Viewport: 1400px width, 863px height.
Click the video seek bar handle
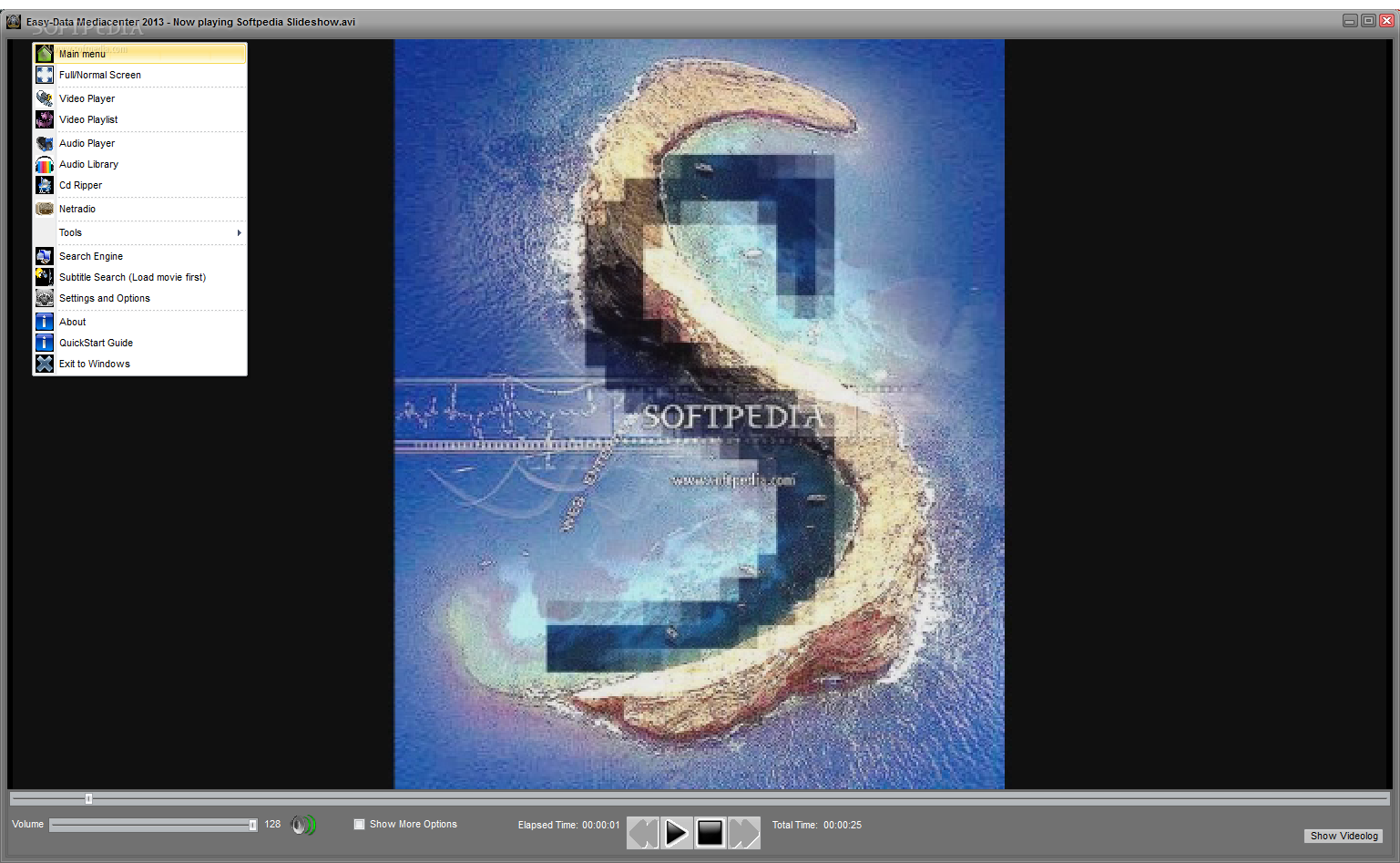click(88, 798)
